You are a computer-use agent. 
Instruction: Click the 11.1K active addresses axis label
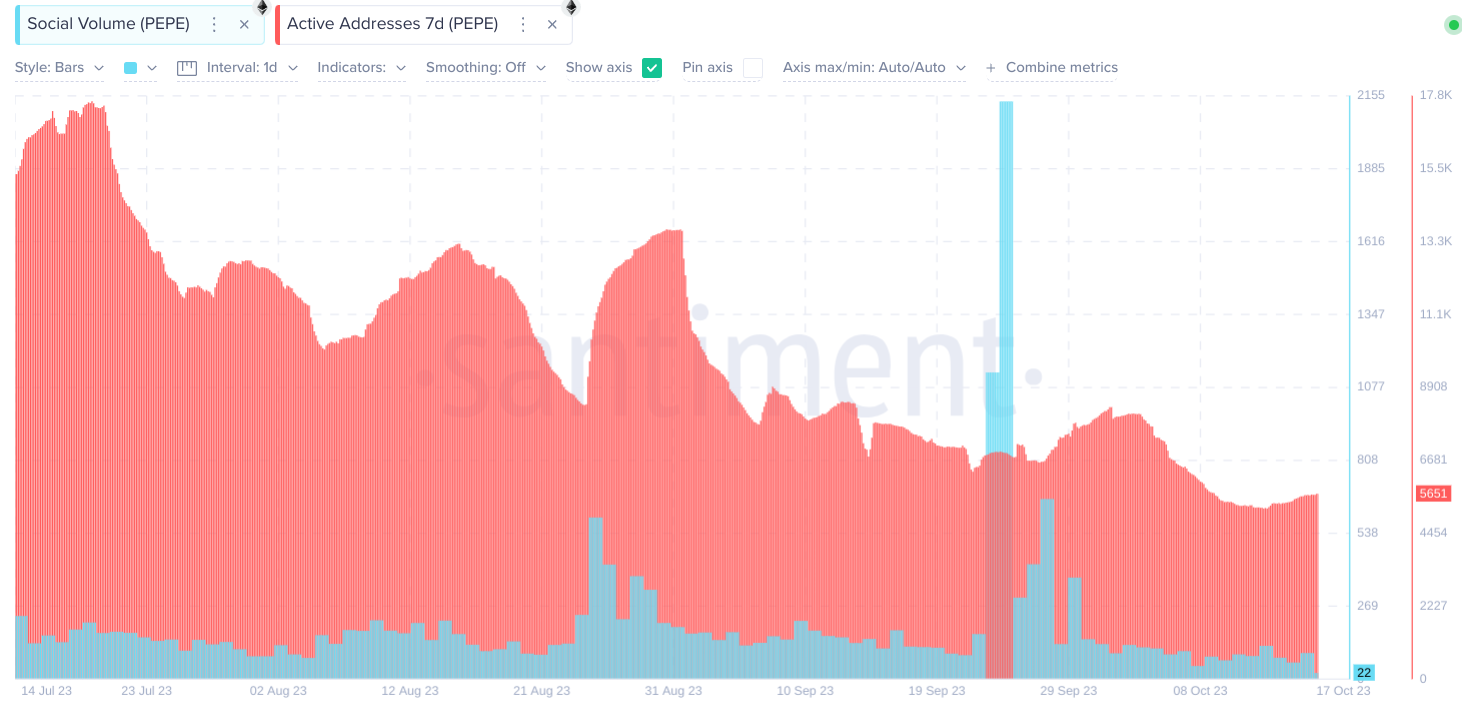pos(1435,314)
